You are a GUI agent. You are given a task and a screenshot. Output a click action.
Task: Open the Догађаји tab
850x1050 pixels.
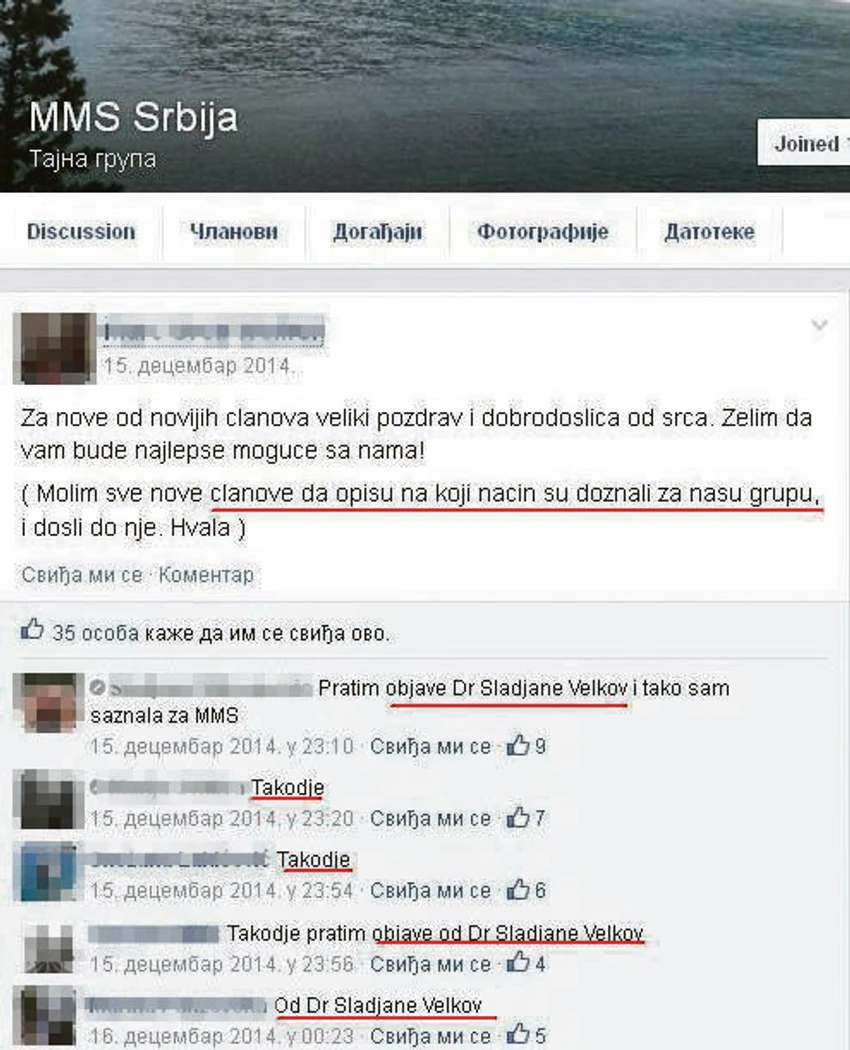378,232
